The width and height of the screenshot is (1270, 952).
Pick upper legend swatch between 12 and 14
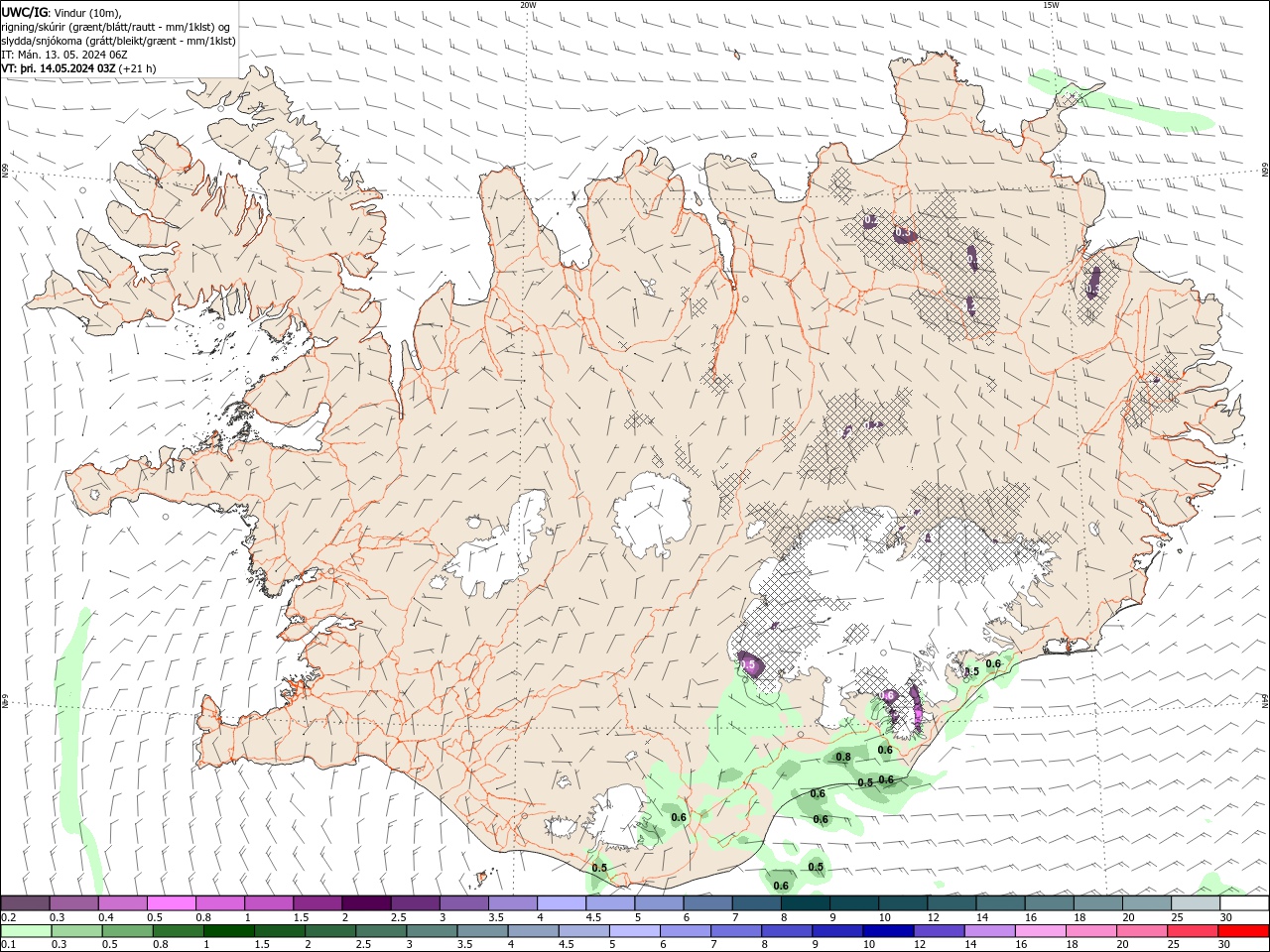[x=952, y=903]
